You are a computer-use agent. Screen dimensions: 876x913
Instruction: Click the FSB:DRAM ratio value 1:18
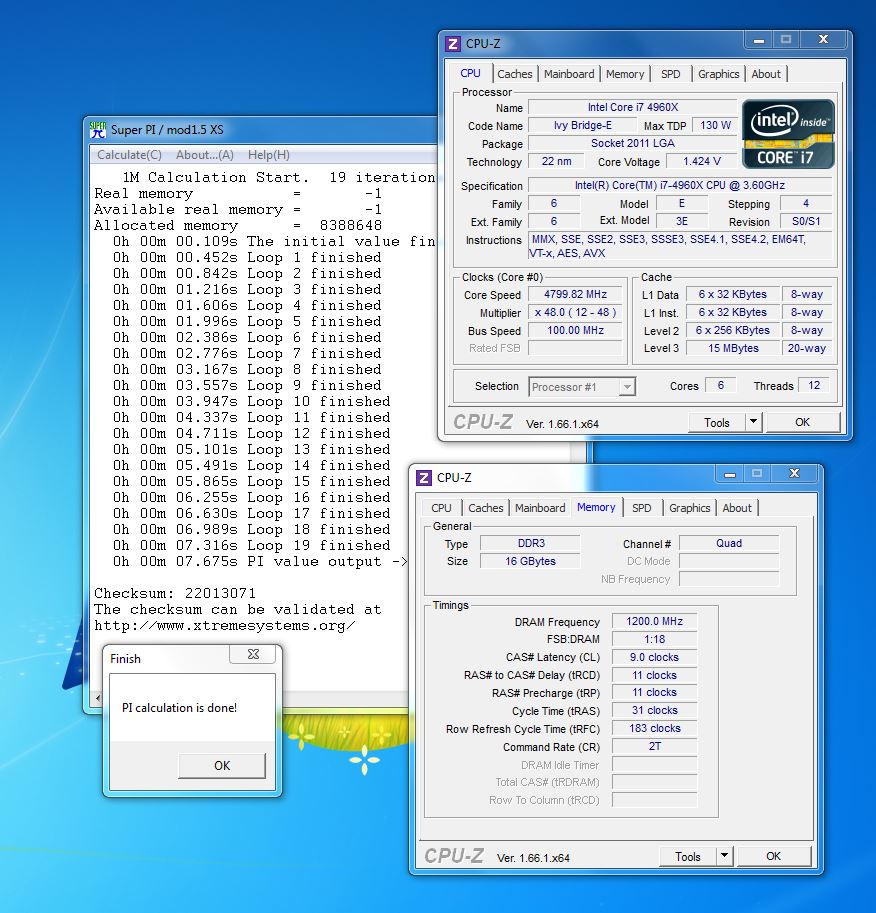654,639
